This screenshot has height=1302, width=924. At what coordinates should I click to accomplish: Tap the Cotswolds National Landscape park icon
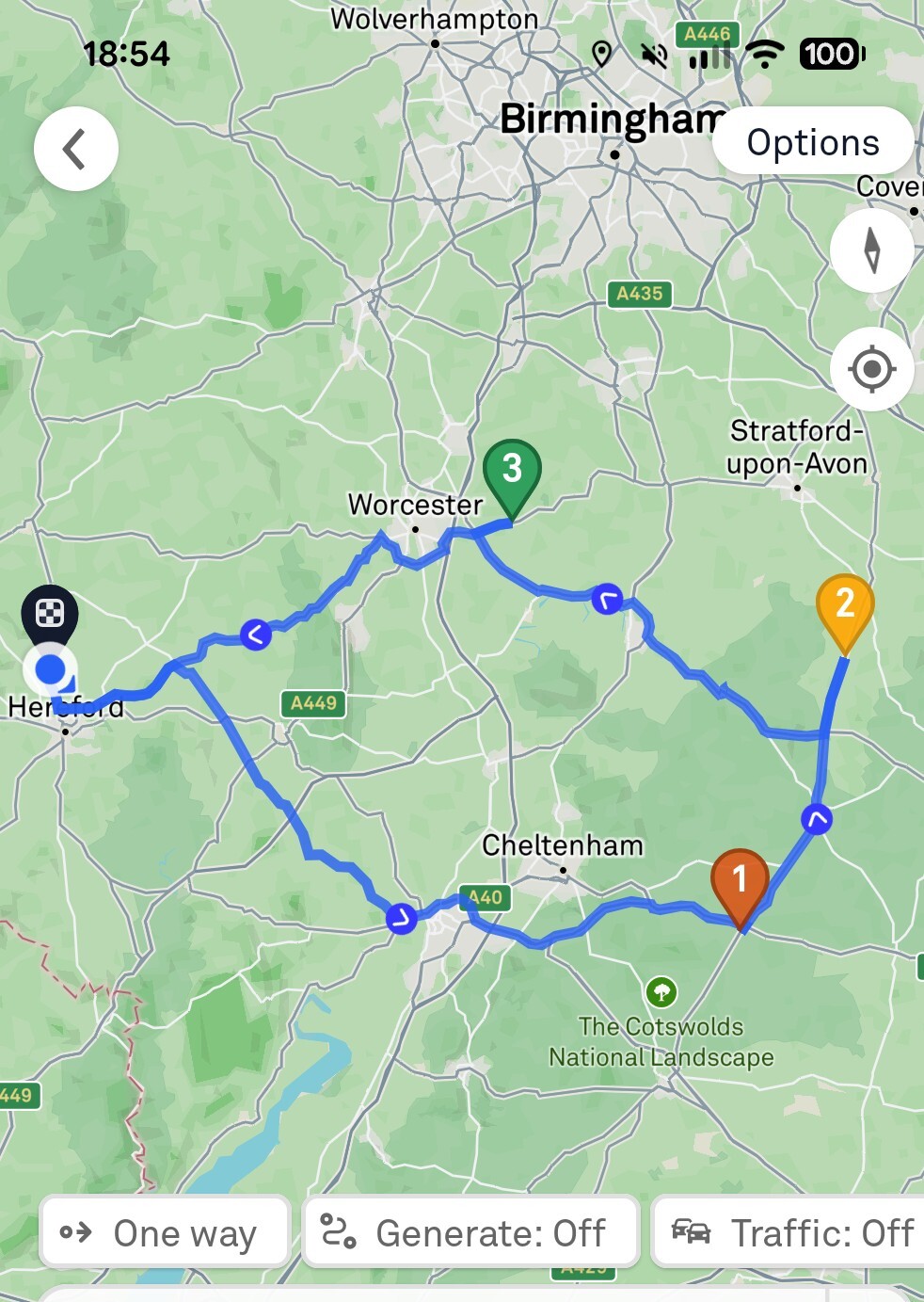(x=661, y=991)
